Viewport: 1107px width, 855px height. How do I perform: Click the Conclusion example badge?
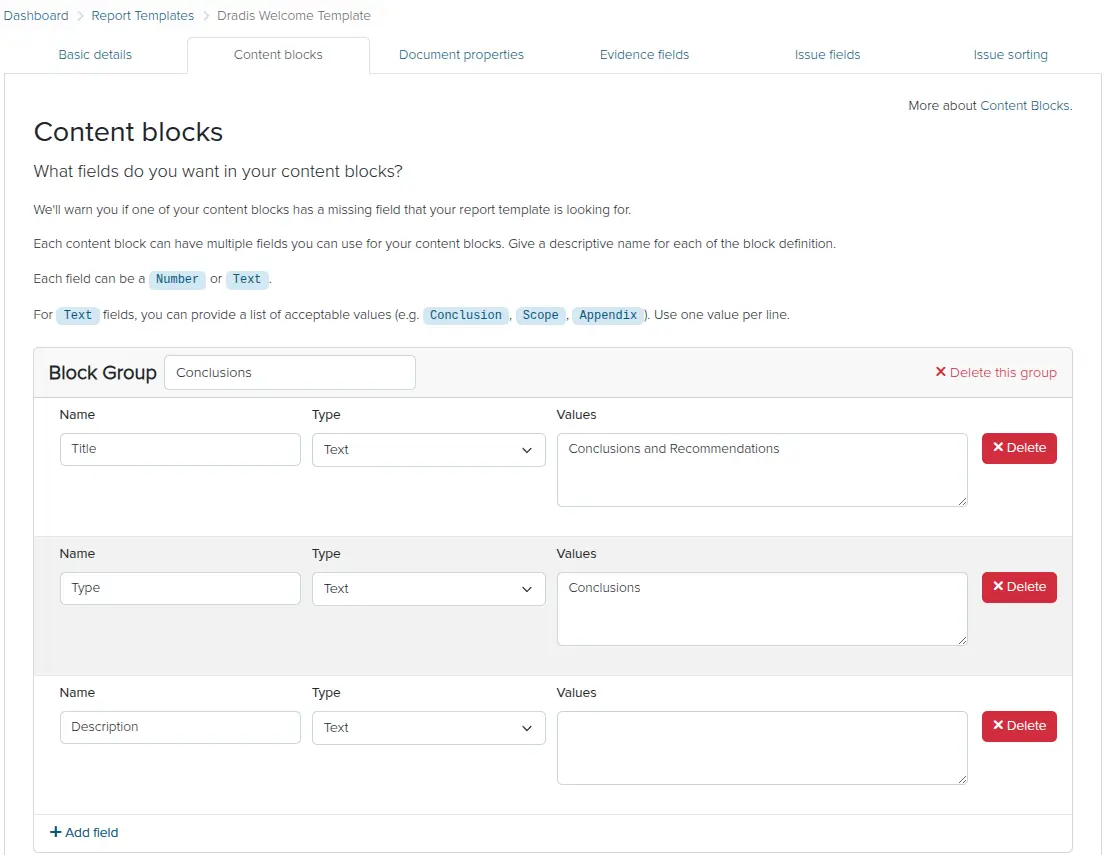click(466, 315)
